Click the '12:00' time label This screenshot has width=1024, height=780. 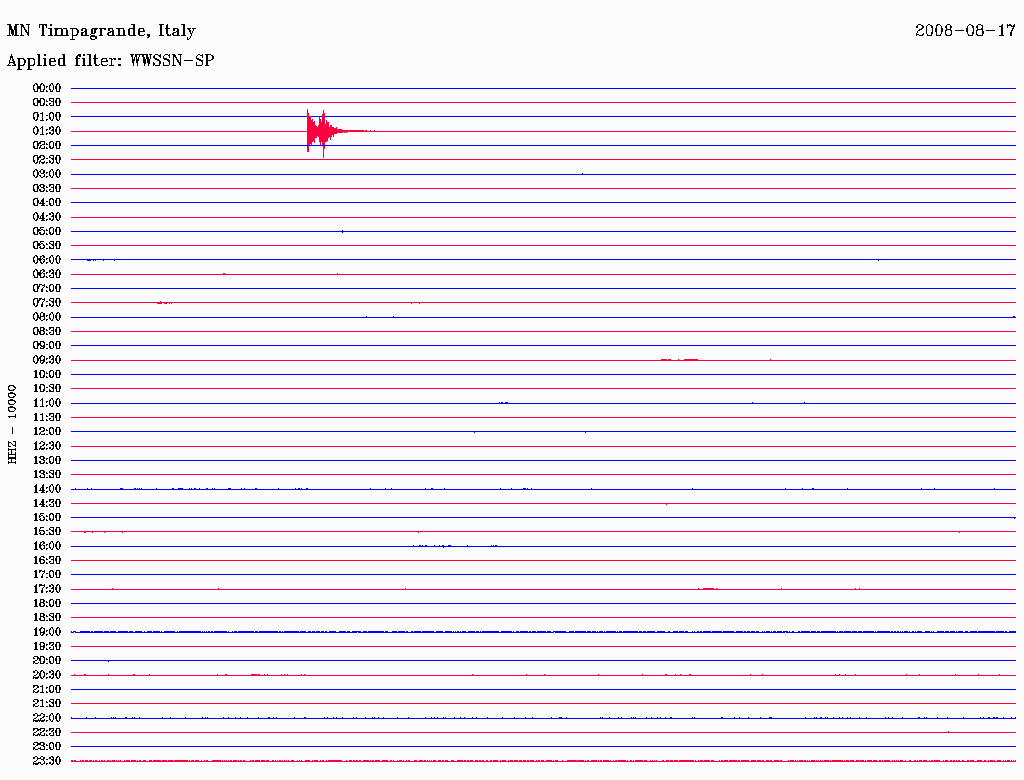click(x=47, y=432)
